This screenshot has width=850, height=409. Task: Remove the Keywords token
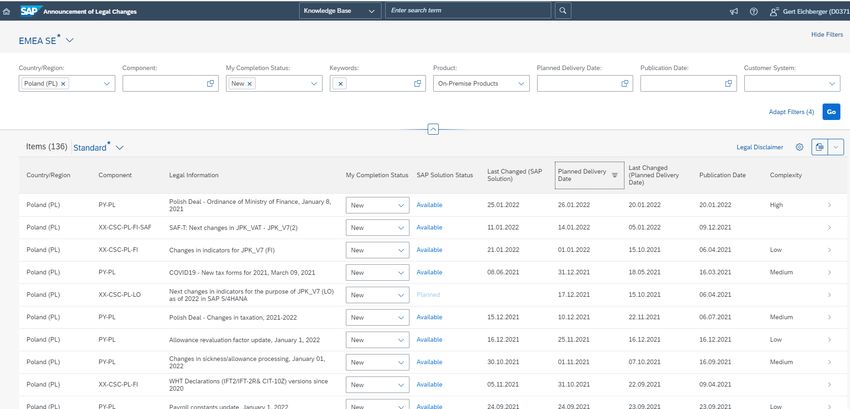340,84
